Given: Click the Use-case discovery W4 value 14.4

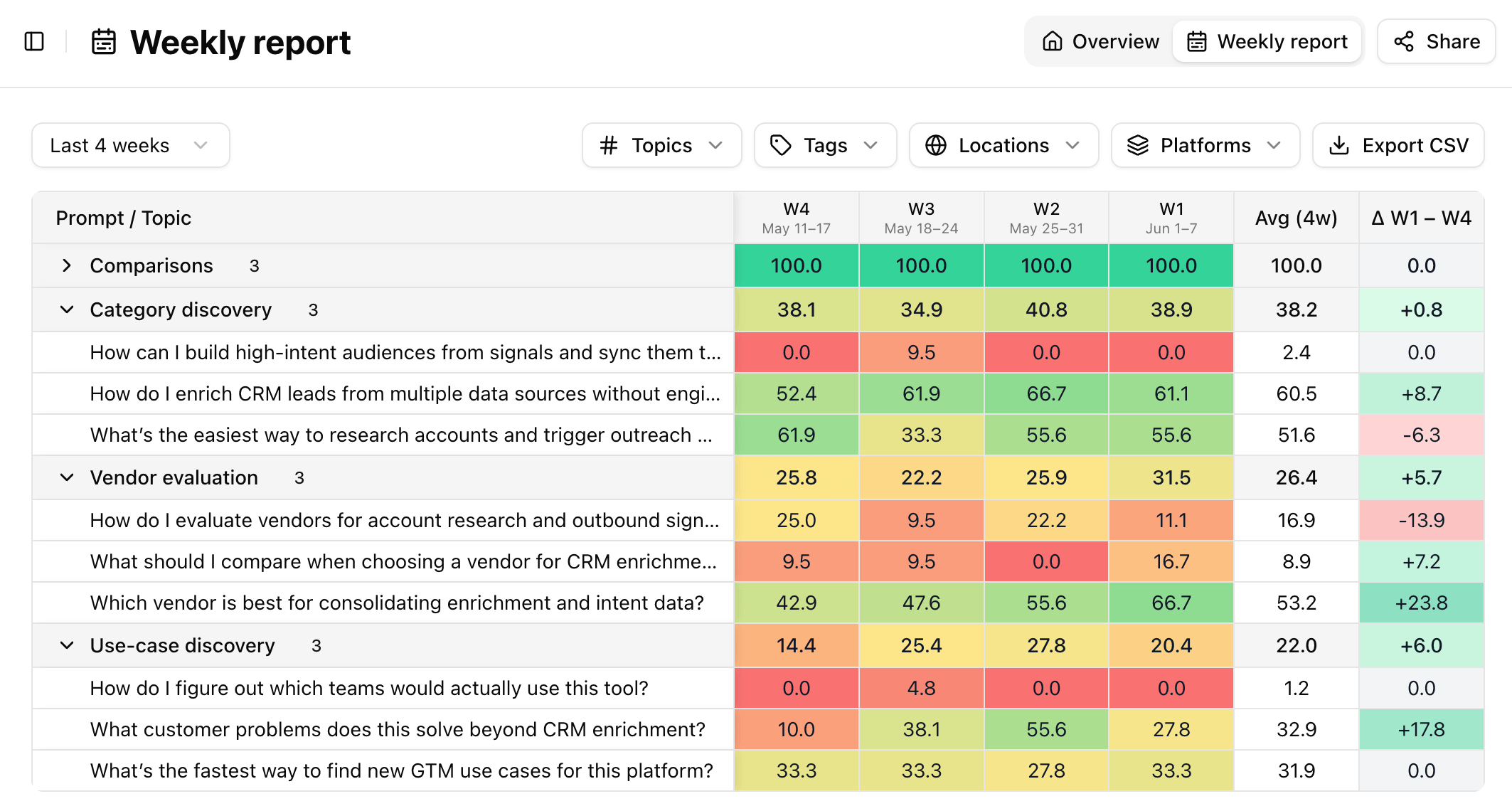Looking at the screenshot, I should coord(797,645).
